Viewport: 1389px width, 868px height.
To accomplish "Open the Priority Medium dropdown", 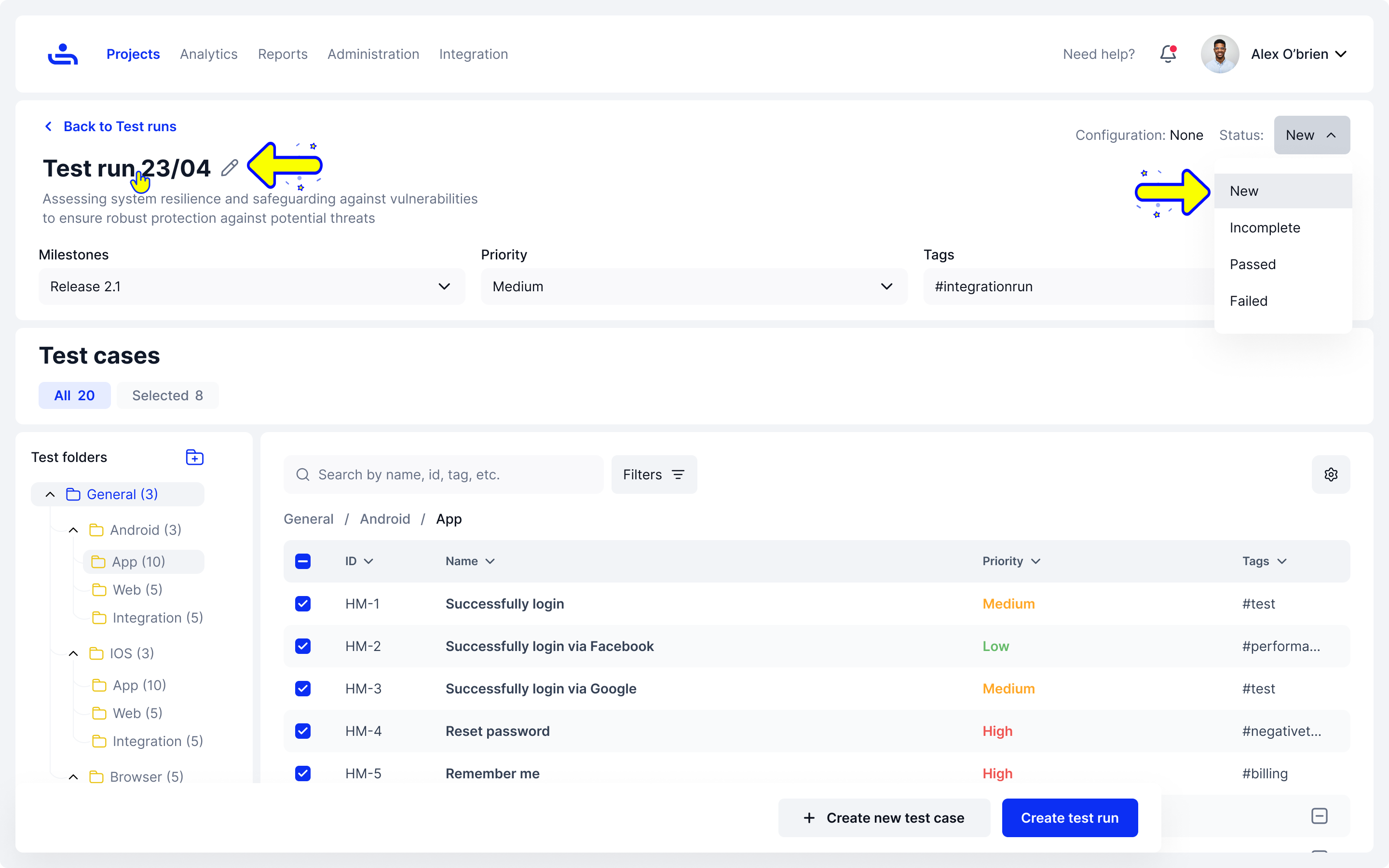I will point(694,286).
